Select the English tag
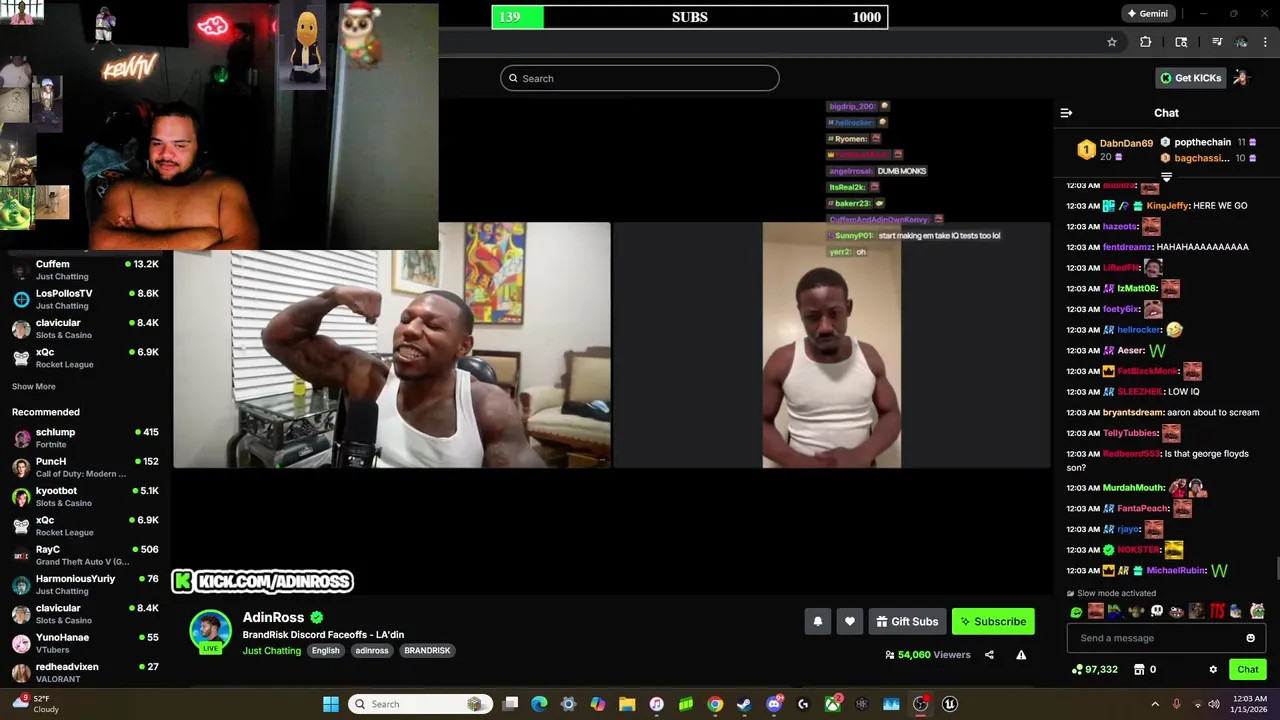This screenshot has height=720, width=1280. [x=325, y=650]
